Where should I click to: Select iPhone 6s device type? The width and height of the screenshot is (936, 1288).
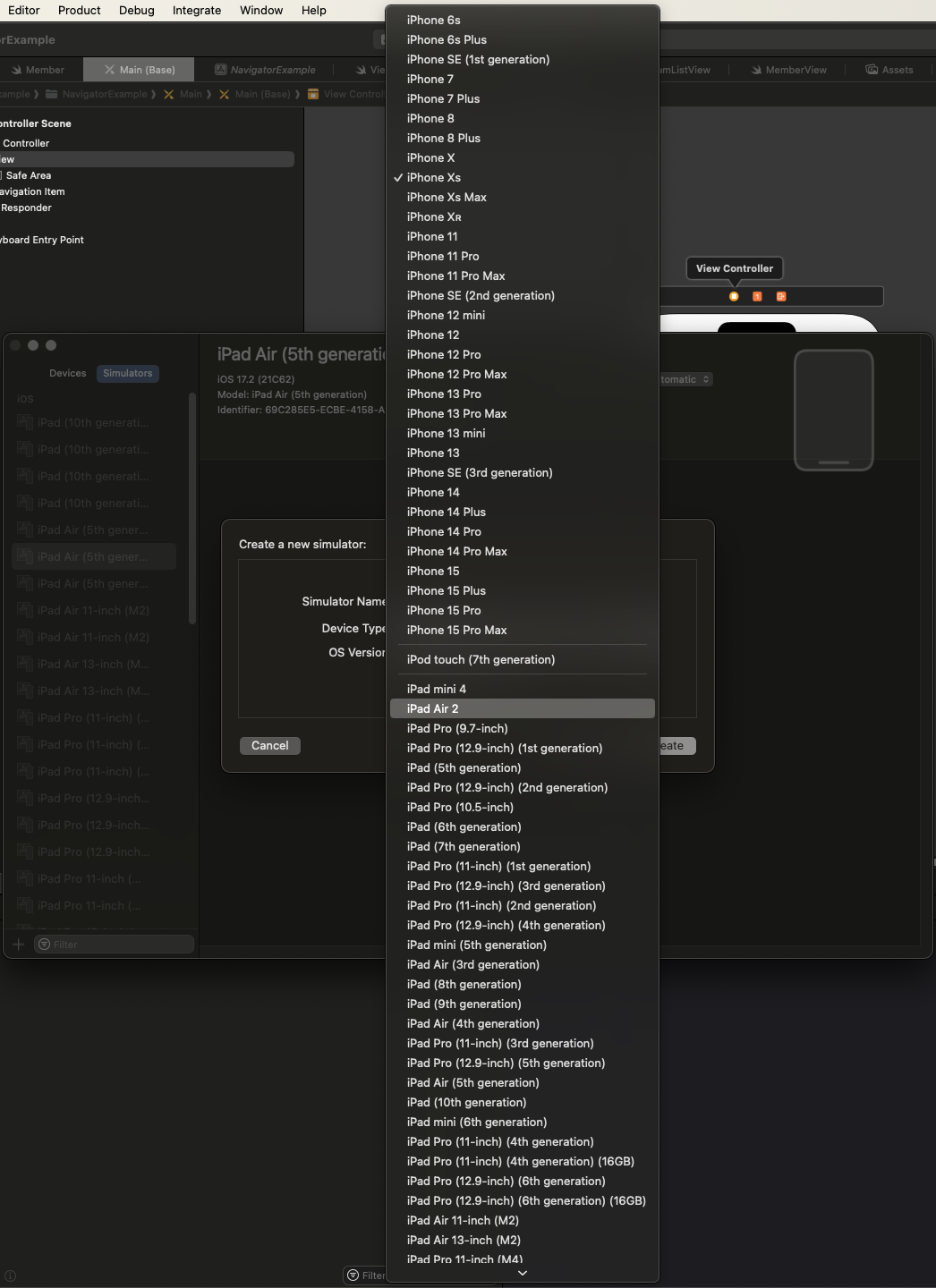[523, 20]
